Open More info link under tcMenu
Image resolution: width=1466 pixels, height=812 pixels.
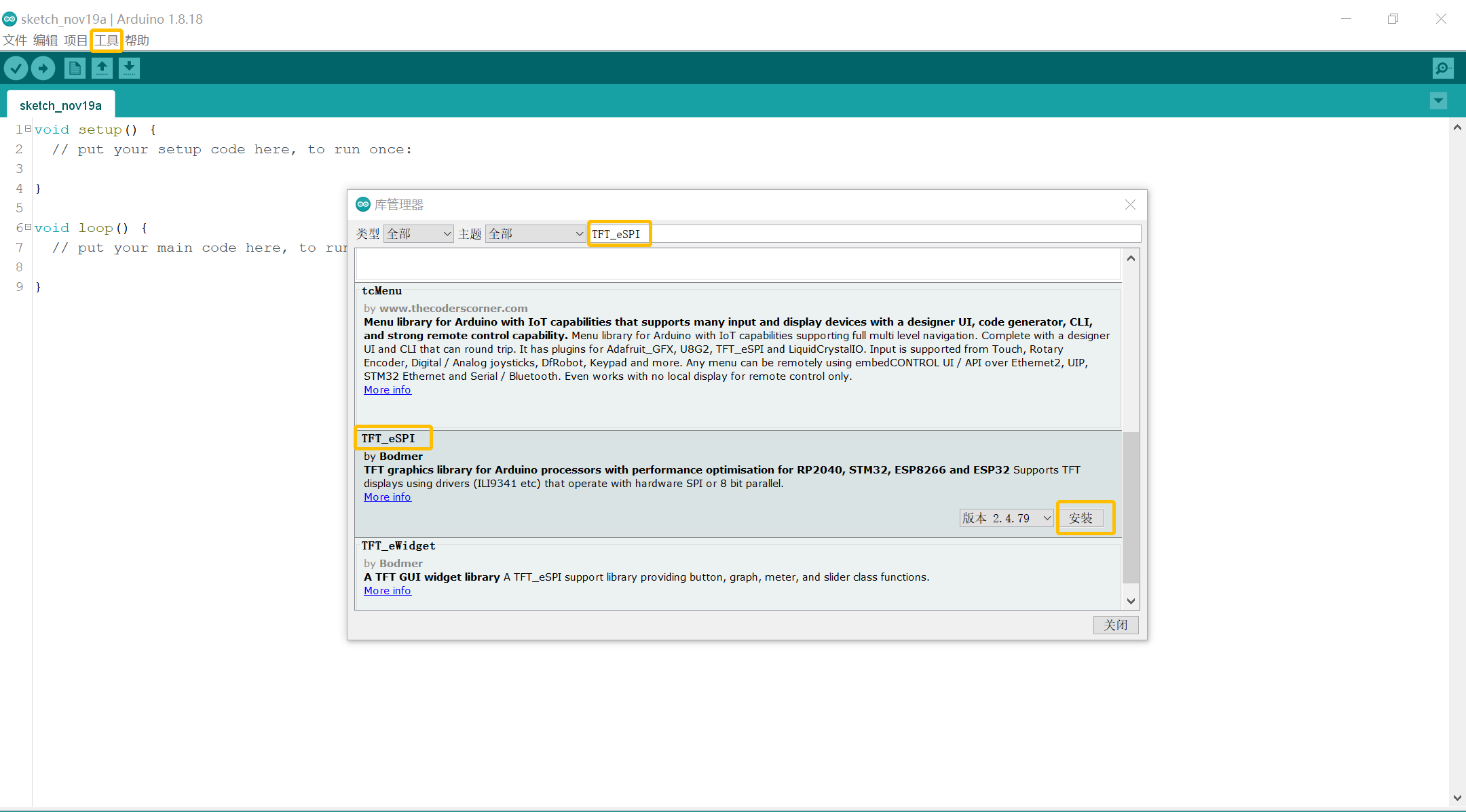pyautogui.click(x=388, y=390)
